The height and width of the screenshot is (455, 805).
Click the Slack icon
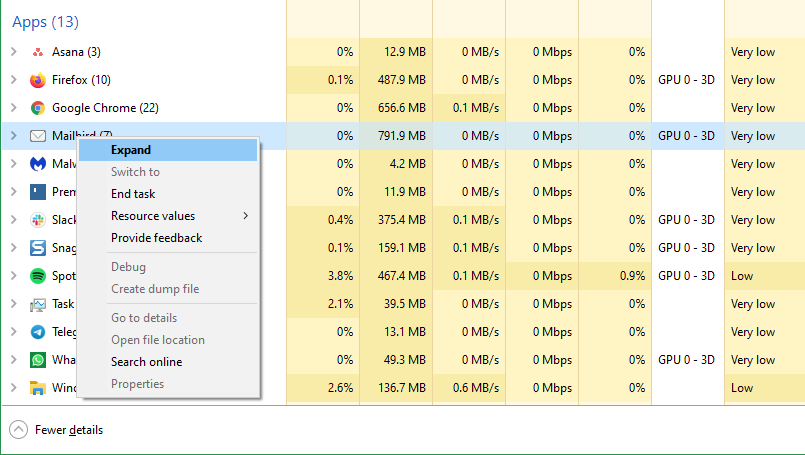click(38, 220)
